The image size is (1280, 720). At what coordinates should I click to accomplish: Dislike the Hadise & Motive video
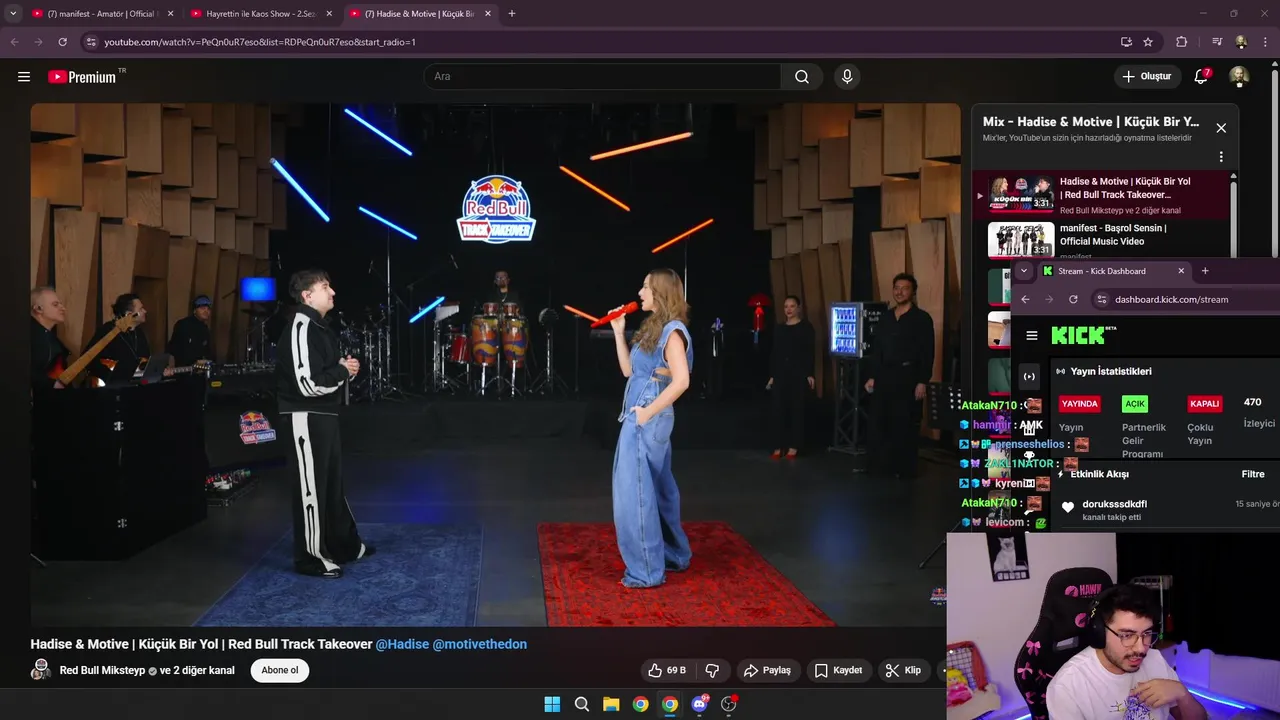click(713, 670)
